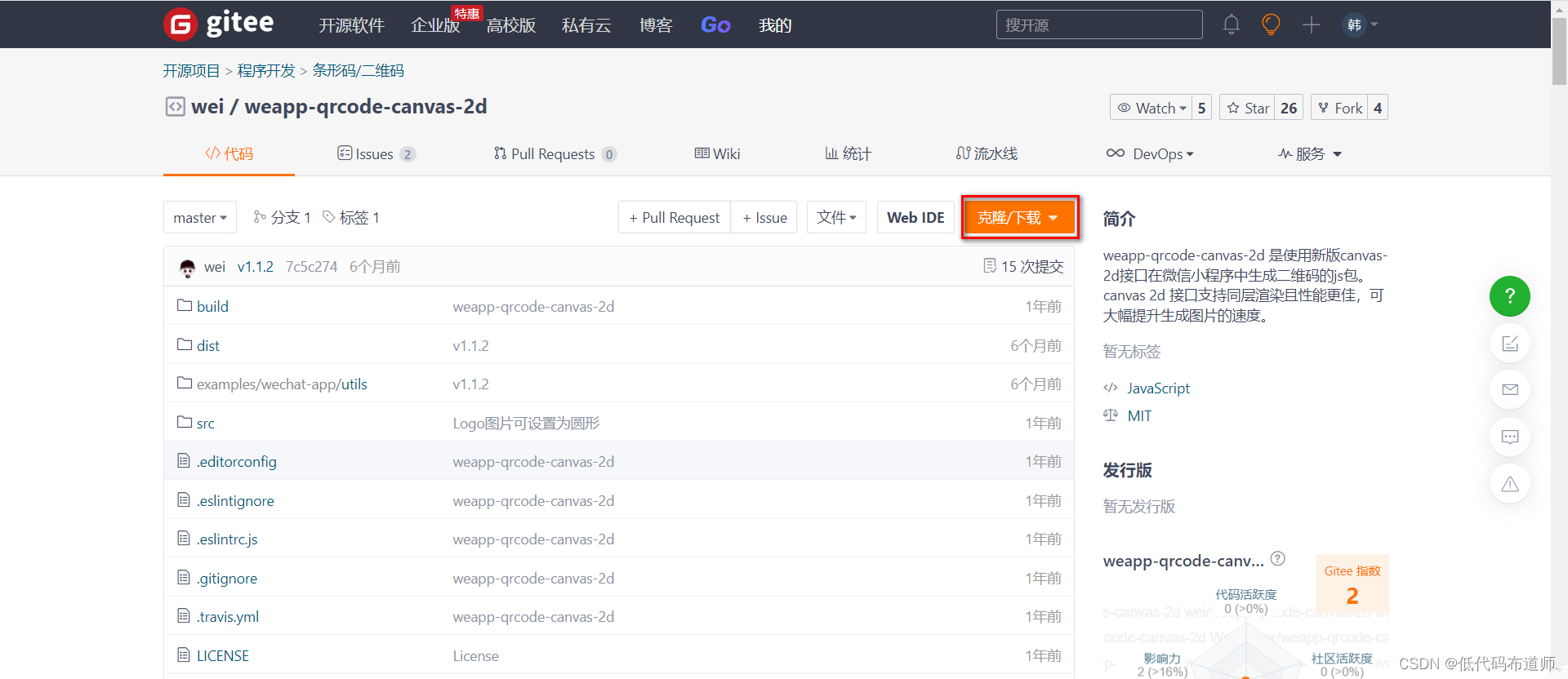
Task: Fork the repository
Action: pyautogui.click(x=1340, y=108)
